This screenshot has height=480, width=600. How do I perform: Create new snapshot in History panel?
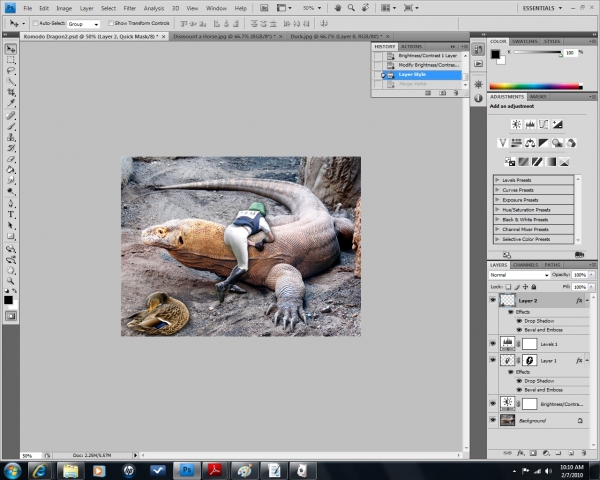(442, 93)
